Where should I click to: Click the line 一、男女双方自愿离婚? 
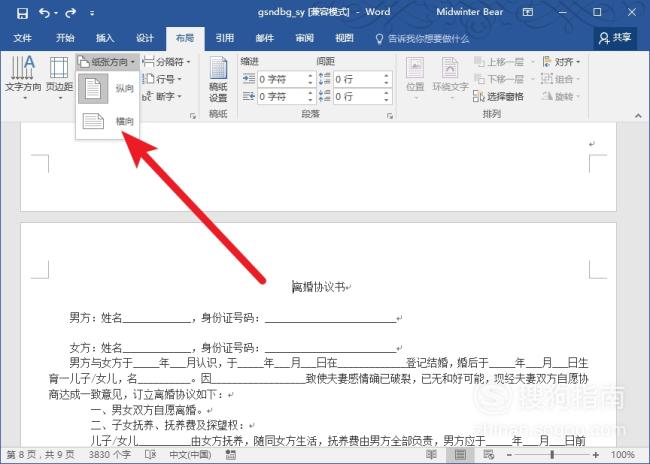pyautogui.click(x=148, y=410)
